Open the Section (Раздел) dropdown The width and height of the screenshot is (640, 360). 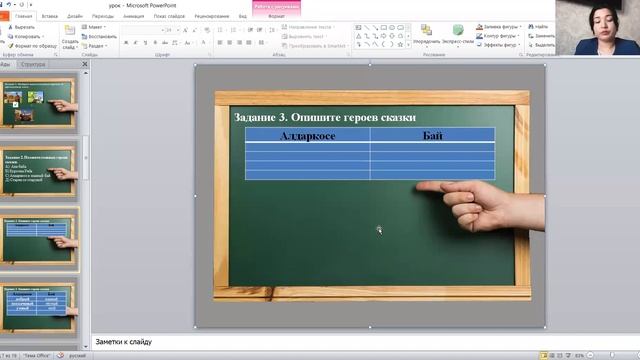point(94,46)
